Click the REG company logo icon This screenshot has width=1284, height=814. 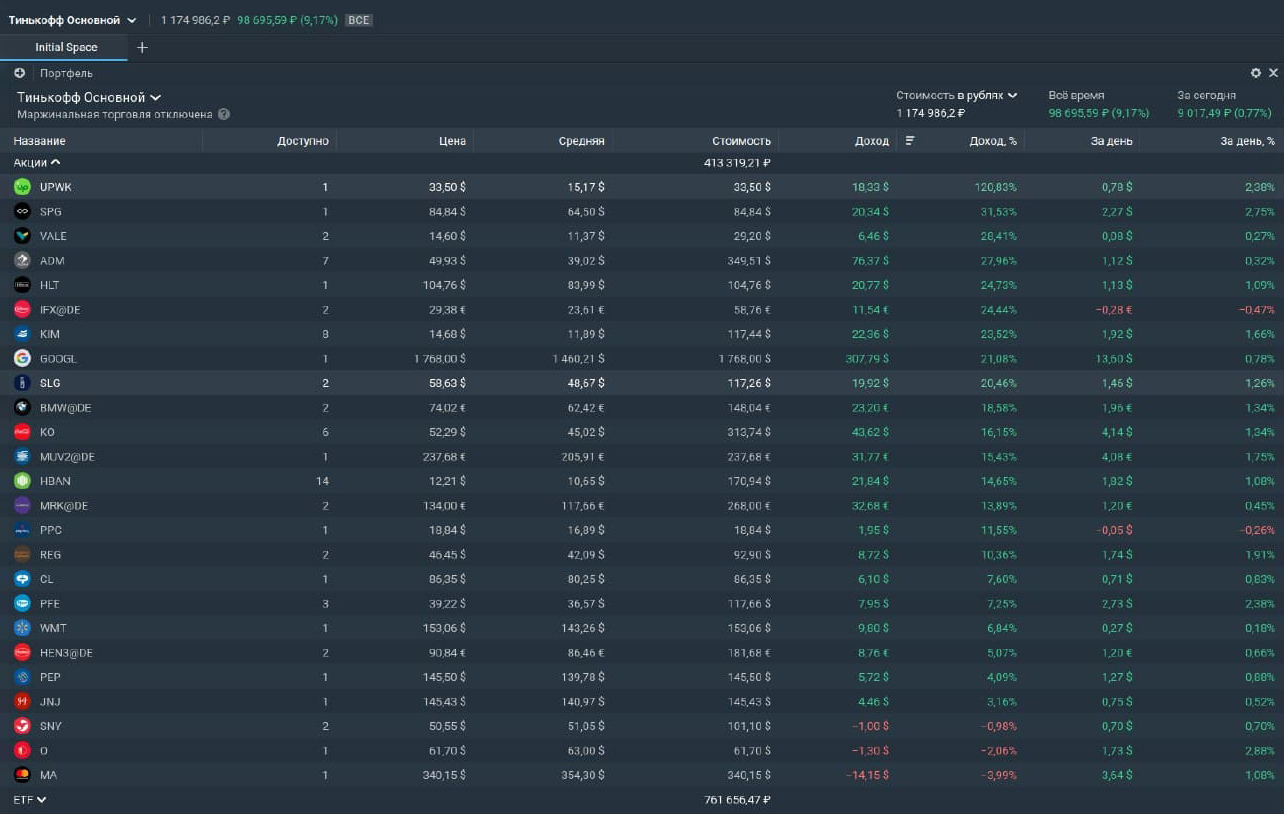point(22,554)
